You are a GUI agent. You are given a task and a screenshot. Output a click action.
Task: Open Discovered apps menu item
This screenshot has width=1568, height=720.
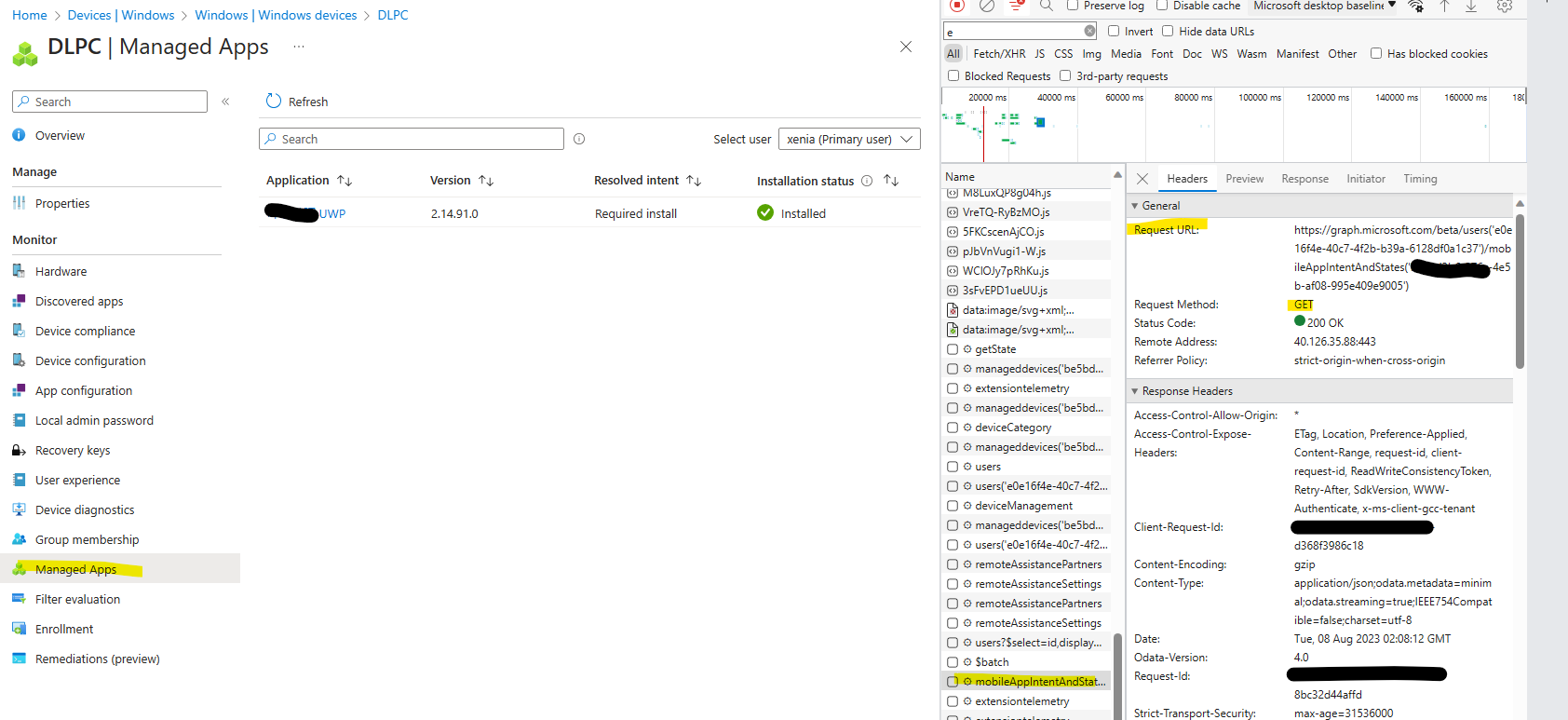click(x=79, y=301)
